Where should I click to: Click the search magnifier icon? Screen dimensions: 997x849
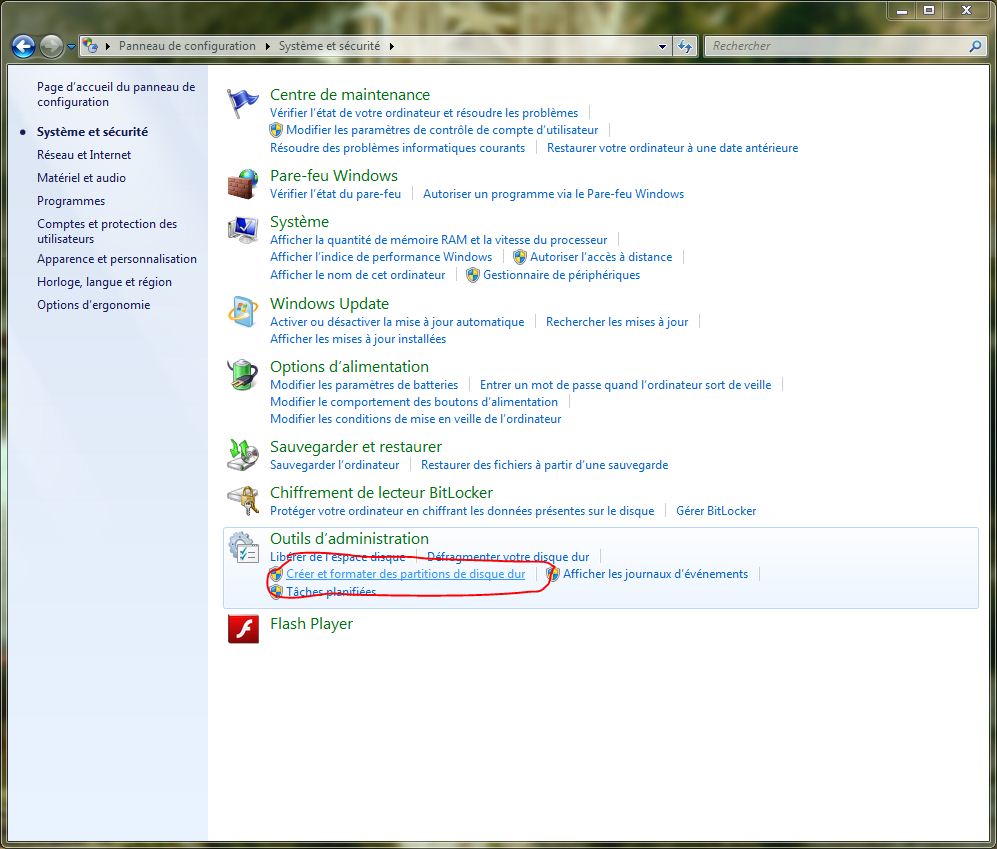[975, 46]
